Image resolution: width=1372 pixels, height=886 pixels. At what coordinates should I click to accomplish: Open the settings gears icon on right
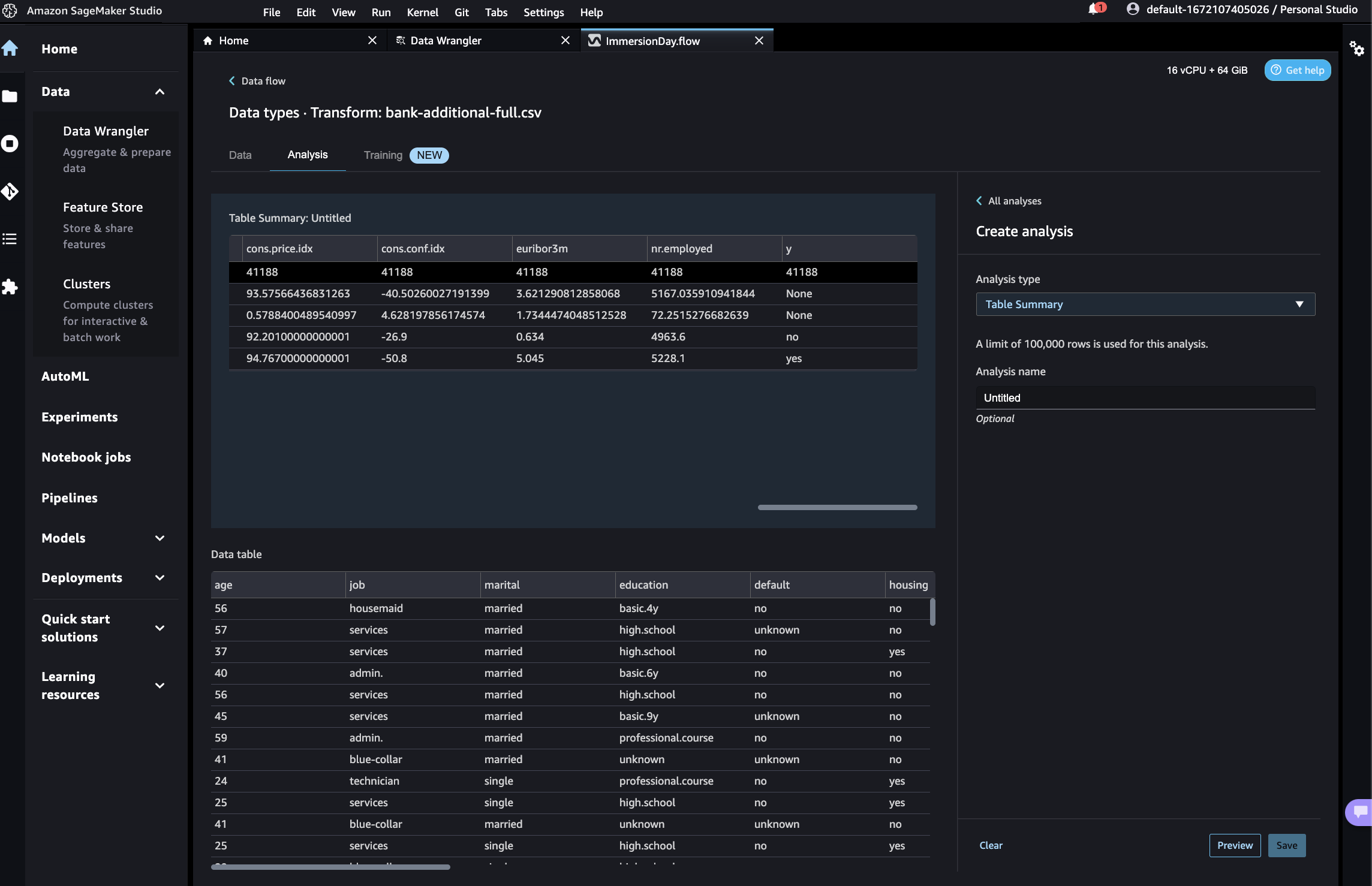pos(1356,48)
